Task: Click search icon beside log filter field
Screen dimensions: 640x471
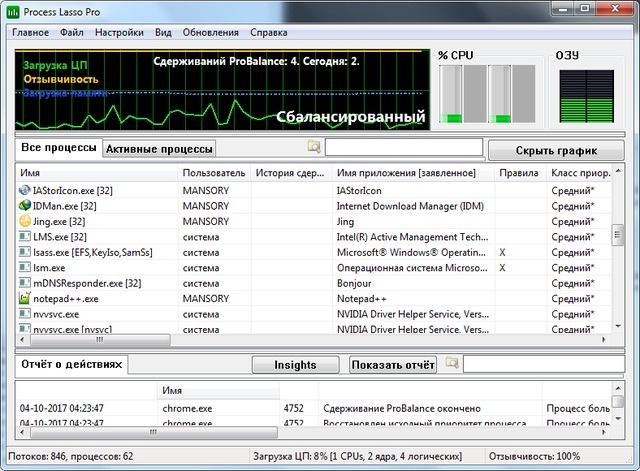Action: pyautogui.click(x=452, y=363)
